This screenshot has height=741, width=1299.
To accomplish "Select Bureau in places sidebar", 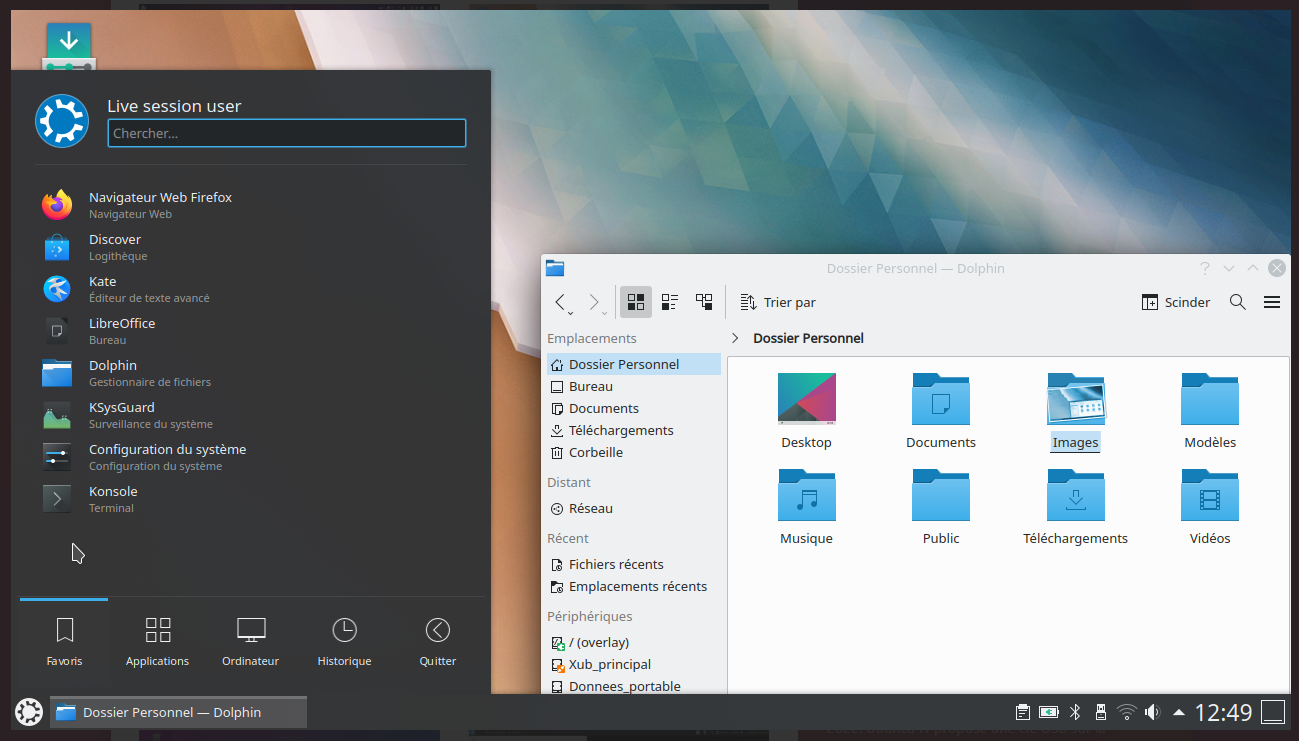I will 634,386.
